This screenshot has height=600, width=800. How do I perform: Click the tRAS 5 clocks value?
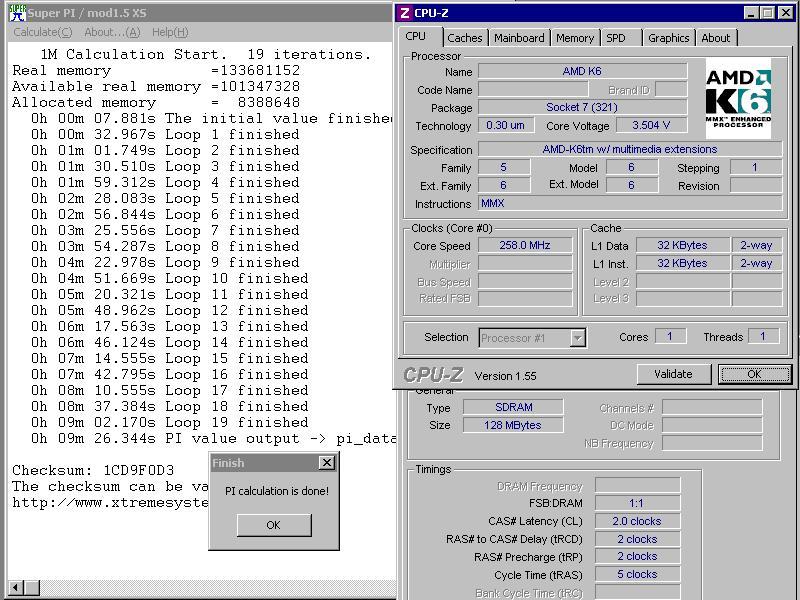tap(637, 574)
